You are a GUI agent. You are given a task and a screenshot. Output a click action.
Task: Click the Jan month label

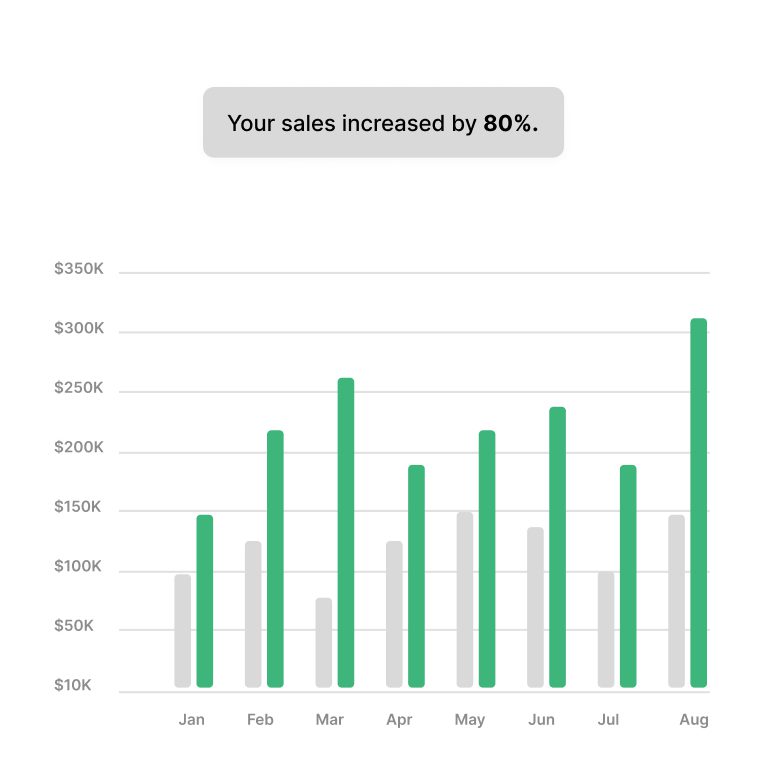click(191, 720)
